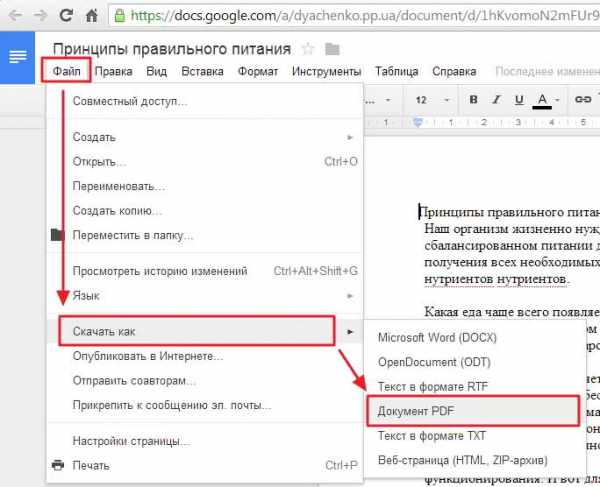Open Google Docs home via blue icon
The image size is (600, 487).
click(x=18, y=57)
